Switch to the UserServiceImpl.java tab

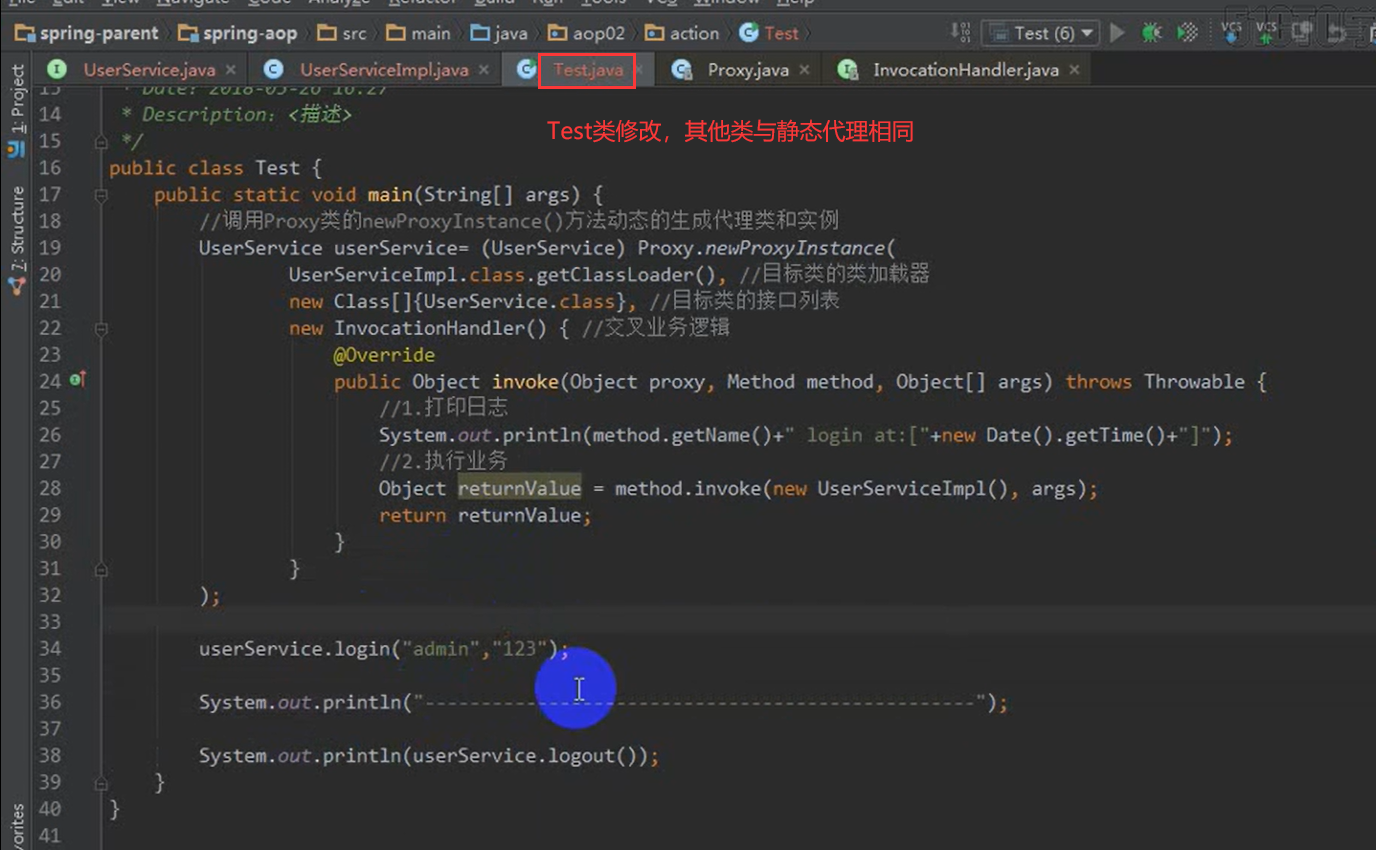coord(384,70)
